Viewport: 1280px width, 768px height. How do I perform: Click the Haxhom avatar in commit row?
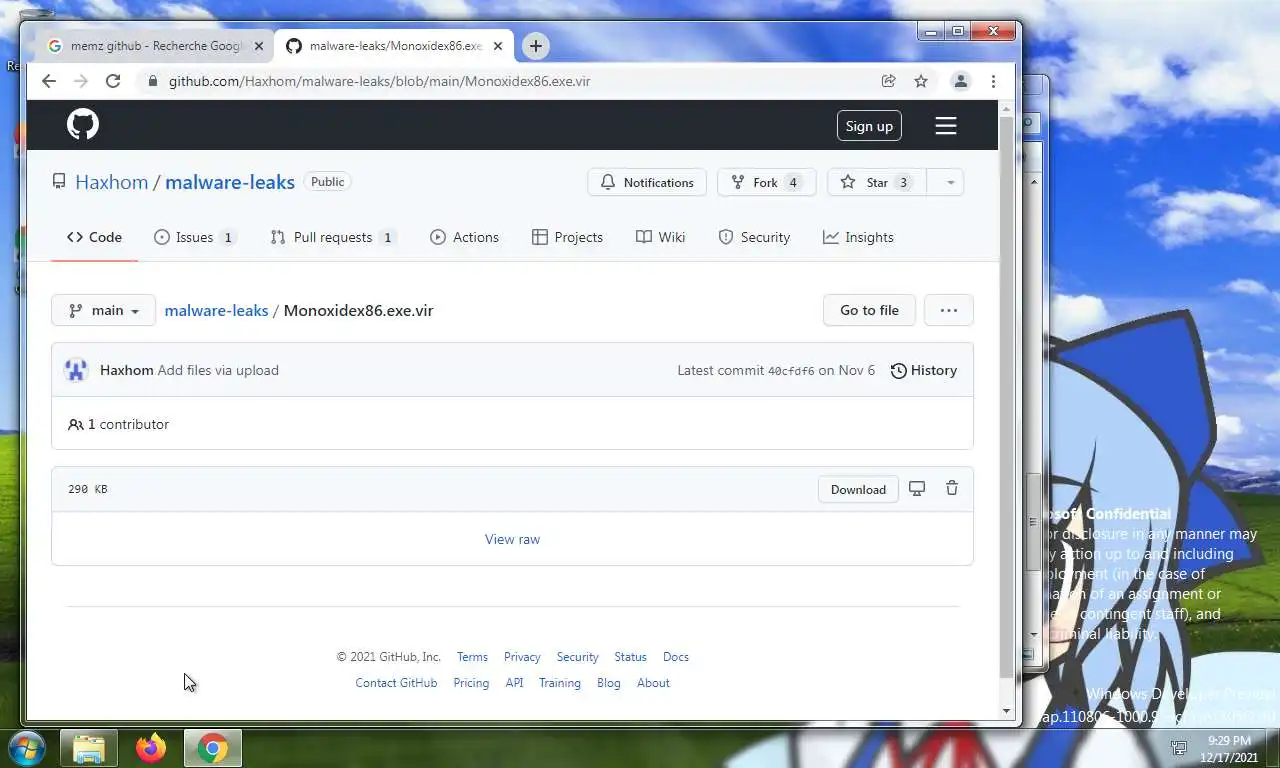[76, 370]
